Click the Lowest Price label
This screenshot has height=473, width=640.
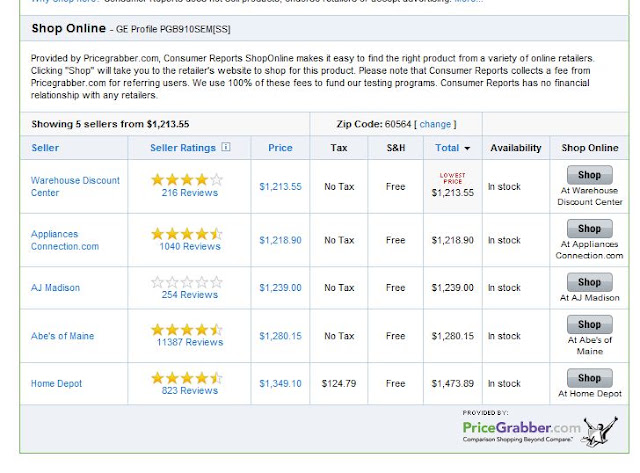pyautogui.click(x=453, y=178)
